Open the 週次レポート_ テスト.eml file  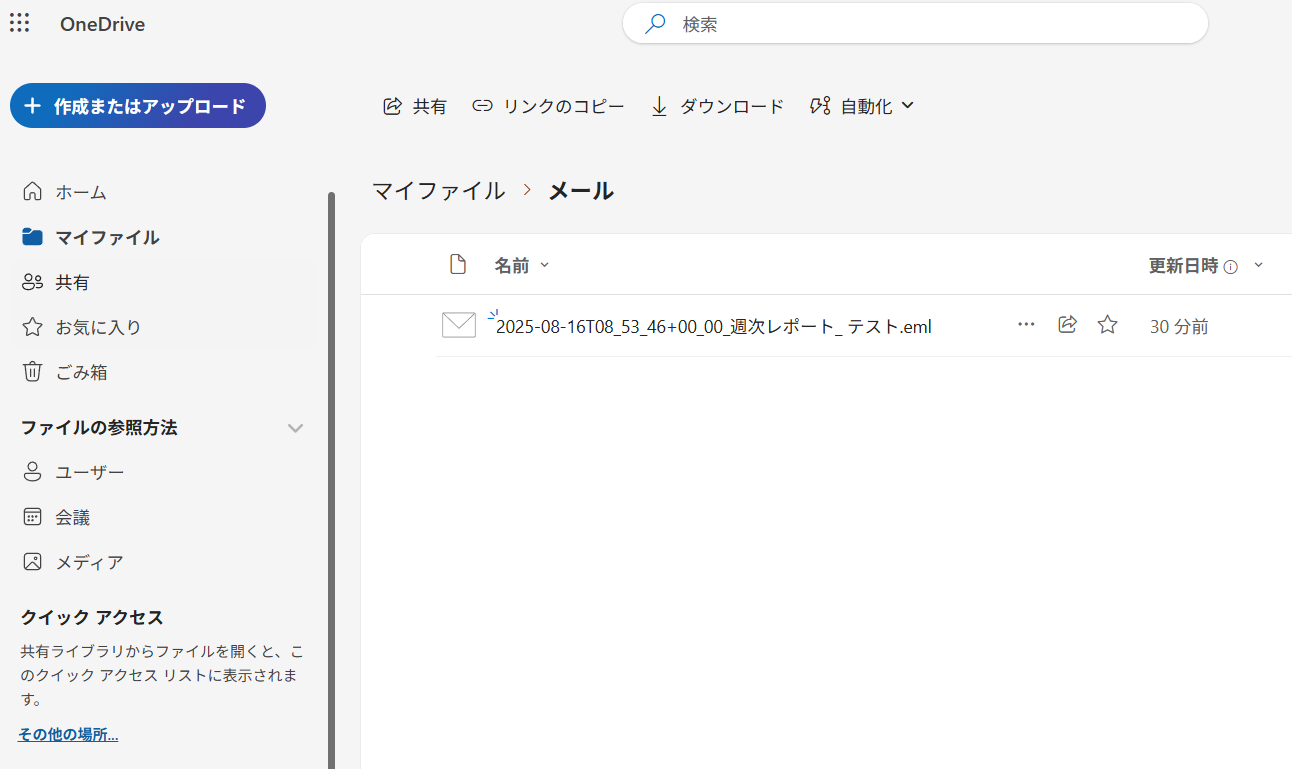[x=714, y=326]
